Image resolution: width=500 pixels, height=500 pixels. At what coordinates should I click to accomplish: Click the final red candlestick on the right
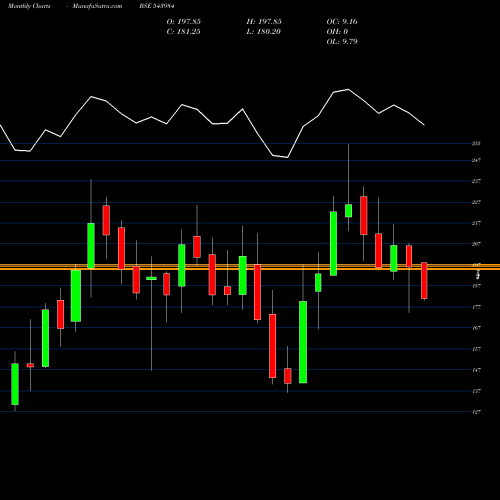(424, 281)
